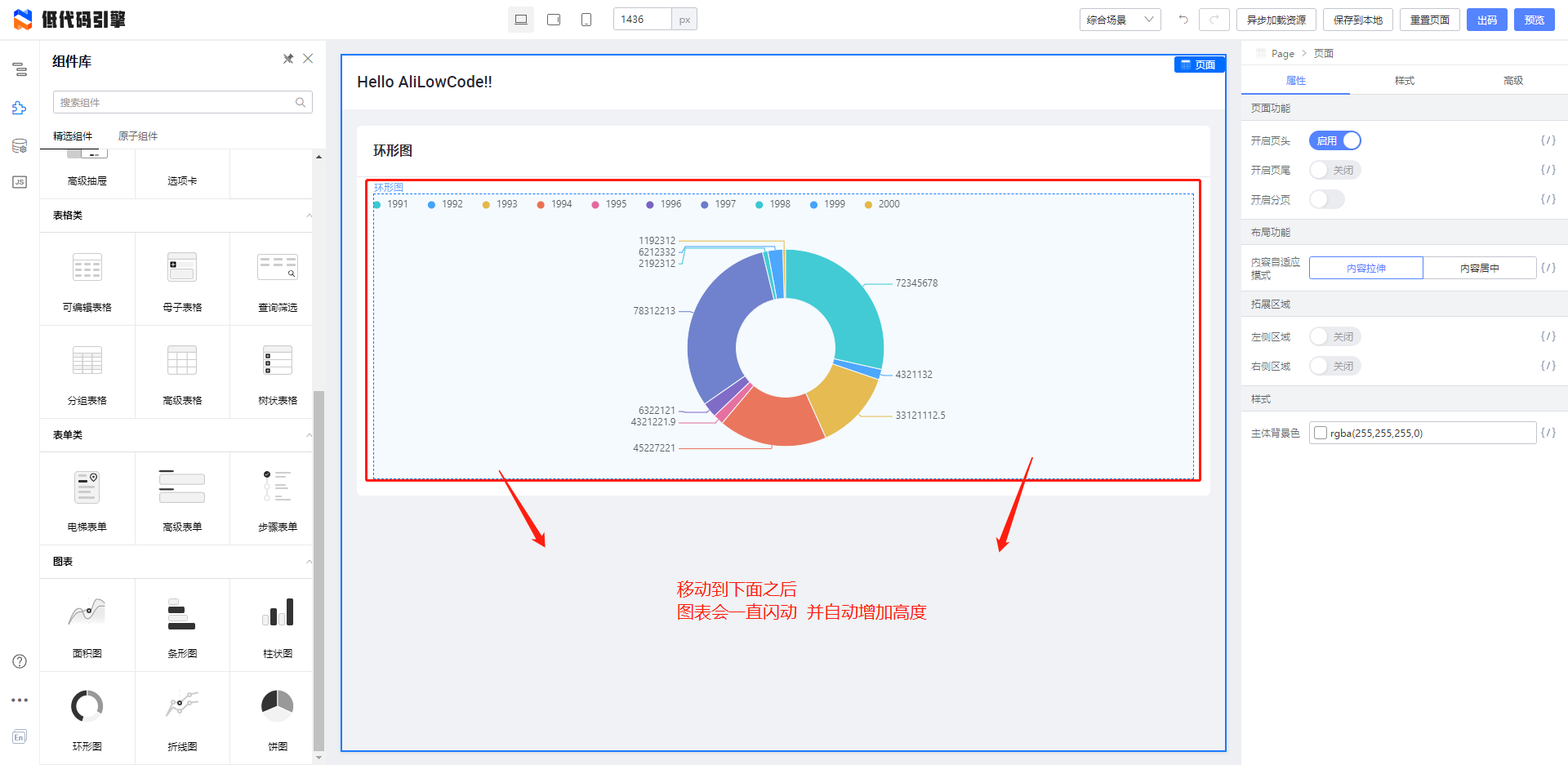
Task: Select the 柱状图 bar chart component
Action: click(x=278, y=625)
